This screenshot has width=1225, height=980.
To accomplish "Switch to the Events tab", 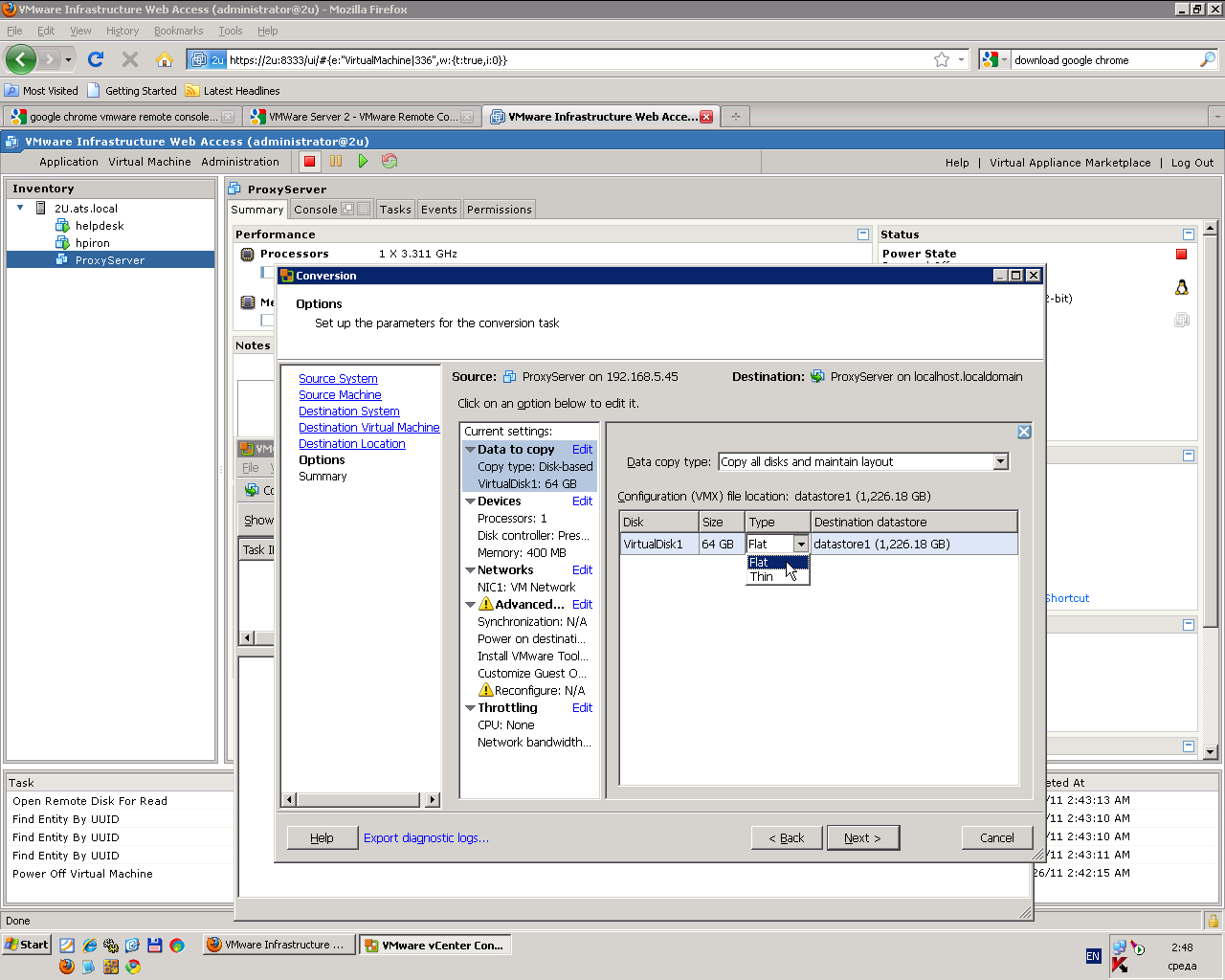I will (x=439, y=210).
